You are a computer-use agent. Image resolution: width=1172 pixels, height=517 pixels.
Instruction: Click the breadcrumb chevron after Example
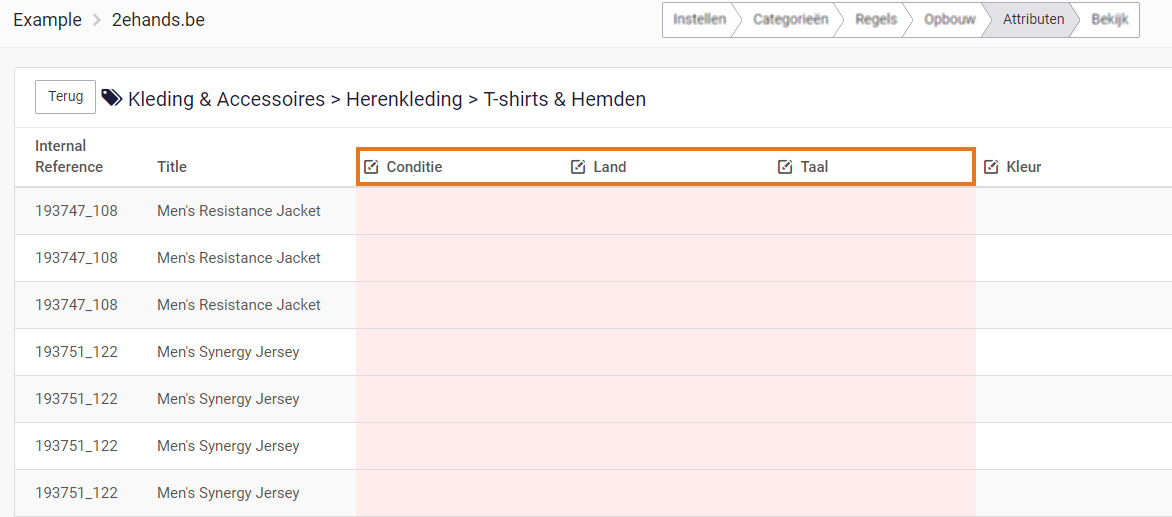click(x=97, y=20)
